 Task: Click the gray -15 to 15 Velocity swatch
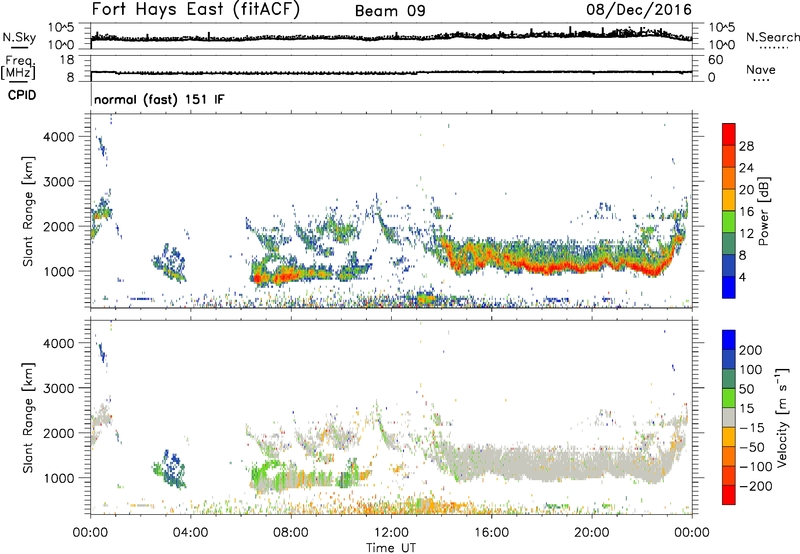[x=729, y=418]
